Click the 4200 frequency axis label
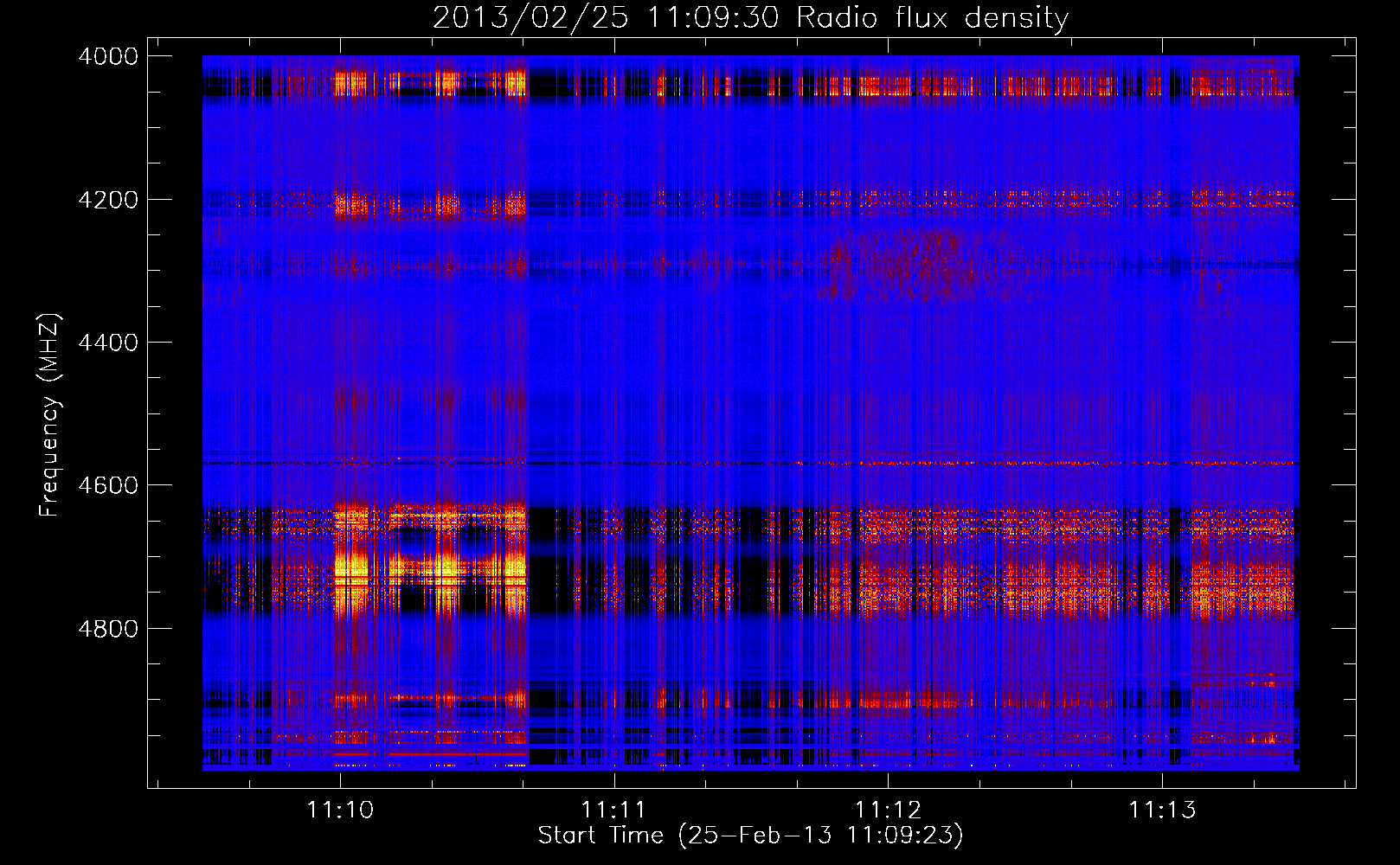The image size is (1400, 865). tap(108, 200)
